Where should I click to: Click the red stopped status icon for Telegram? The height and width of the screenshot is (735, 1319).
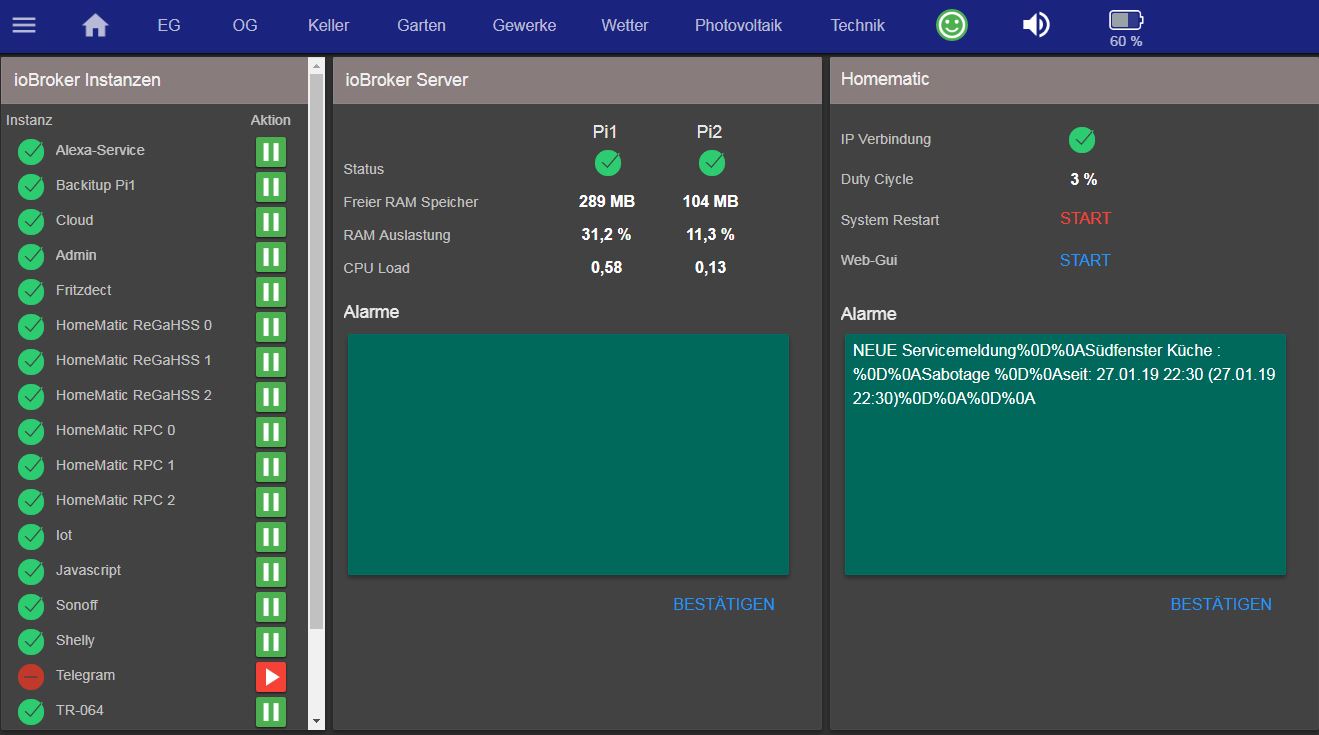coord(31,677)
